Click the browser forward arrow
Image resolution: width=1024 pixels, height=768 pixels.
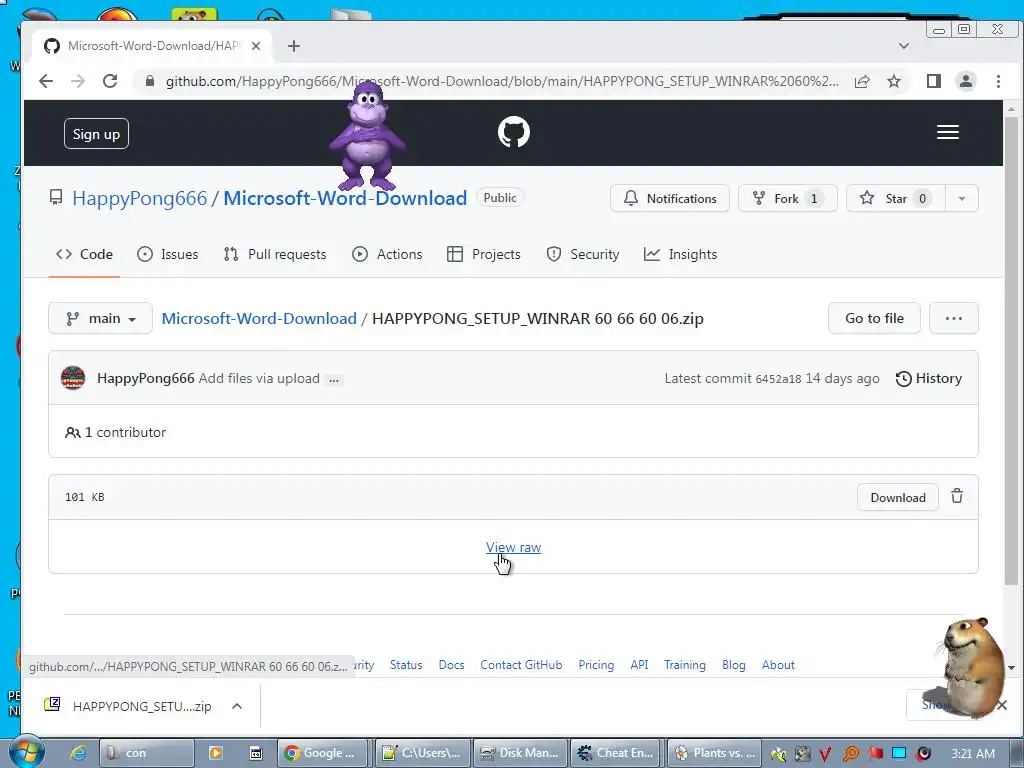coord(78,81)
